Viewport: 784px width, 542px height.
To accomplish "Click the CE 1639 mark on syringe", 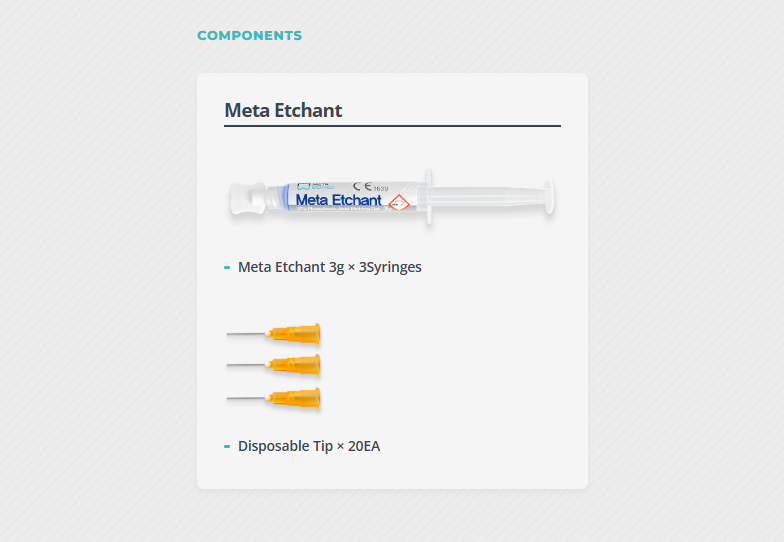I will (x=370, y=187).
